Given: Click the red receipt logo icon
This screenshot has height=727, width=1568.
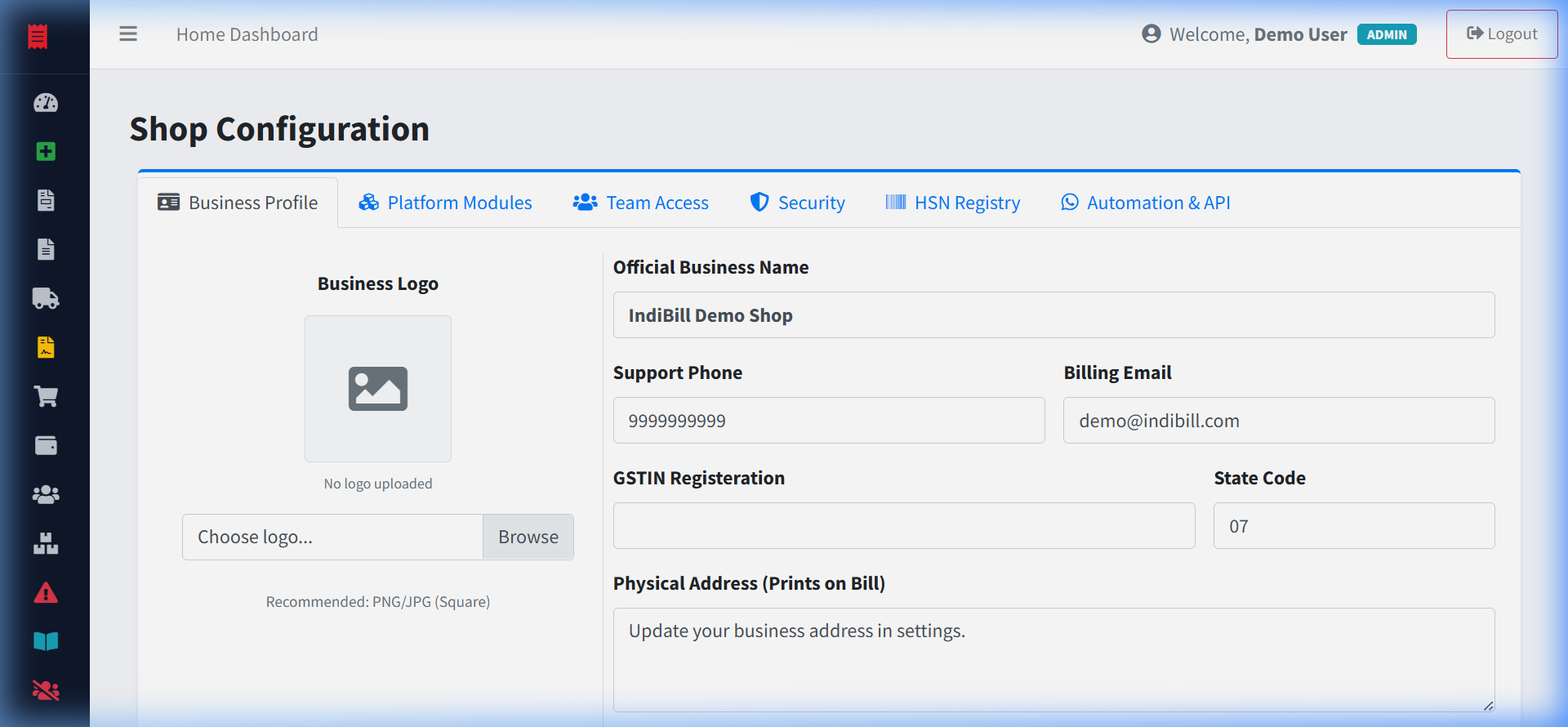Looking at the screenshot, I should pos(38,37).
